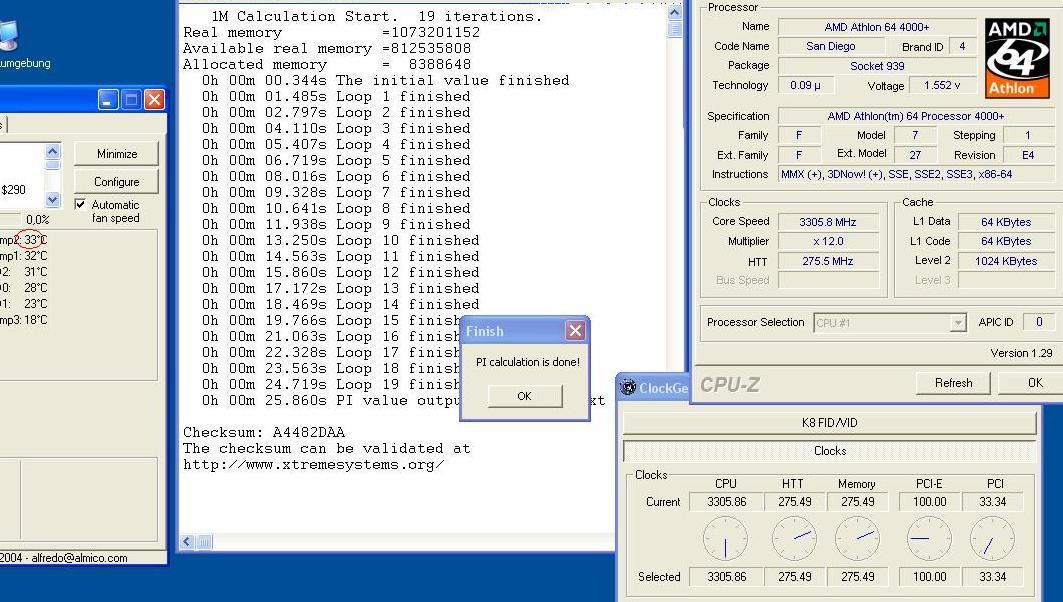Click the SpeedFan list scroll-up arrow
This screenshot has width=1063, height=602.
(x=53, y=150)
